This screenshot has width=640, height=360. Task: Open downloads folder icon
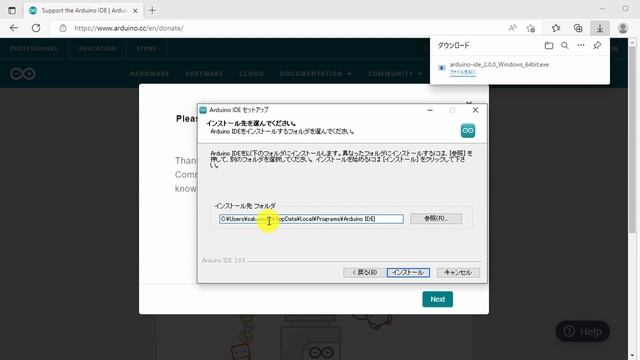(549, 45)
